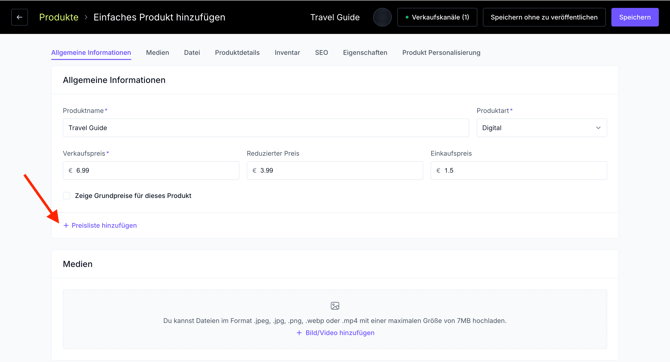Screen dimensions: 670x362
Task: Click the media upload drop area text
Action: pos(335,321)
